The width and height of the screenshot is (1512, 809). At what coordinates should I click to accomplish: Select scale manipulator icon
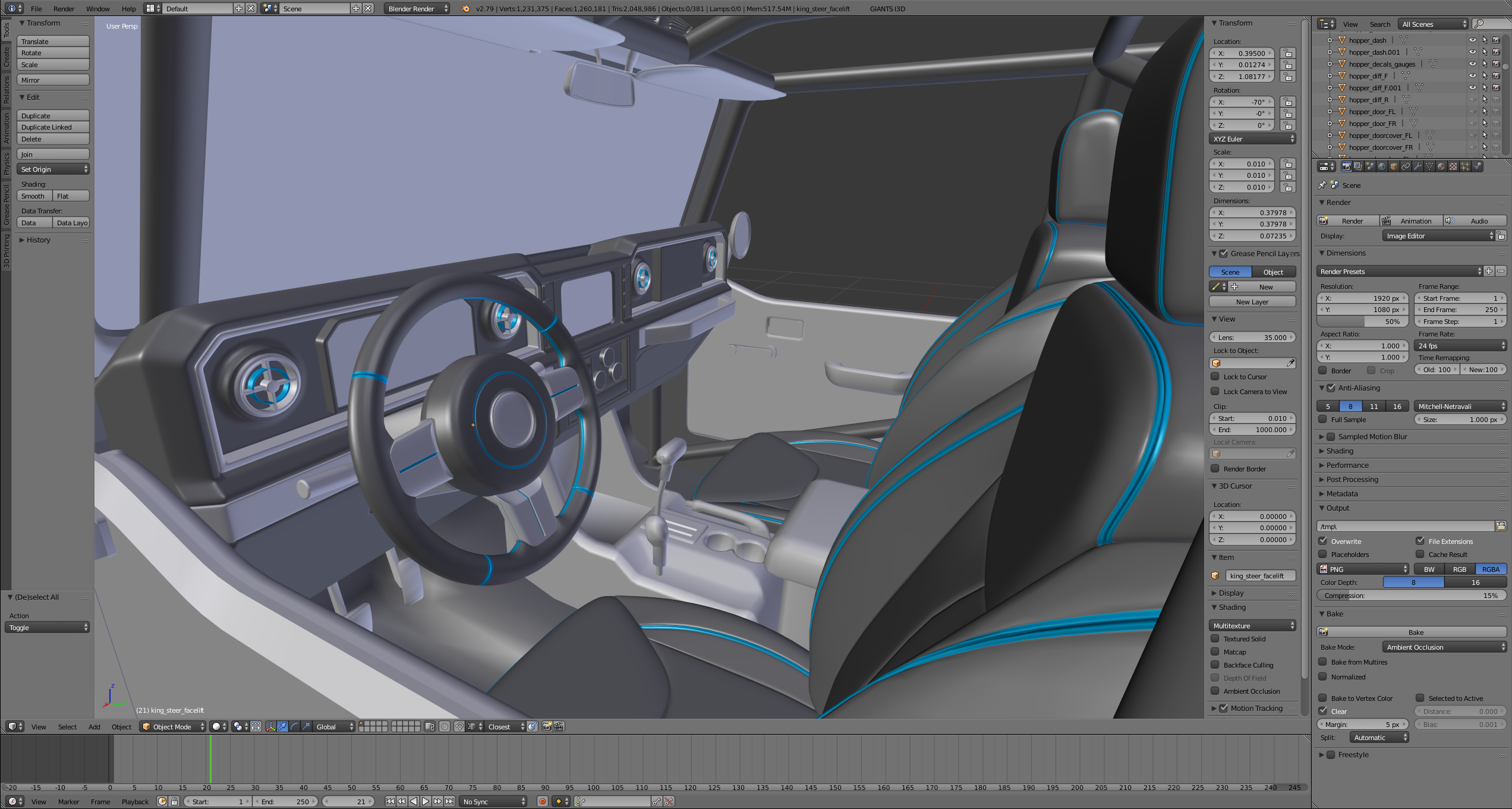tap(305, 726)
